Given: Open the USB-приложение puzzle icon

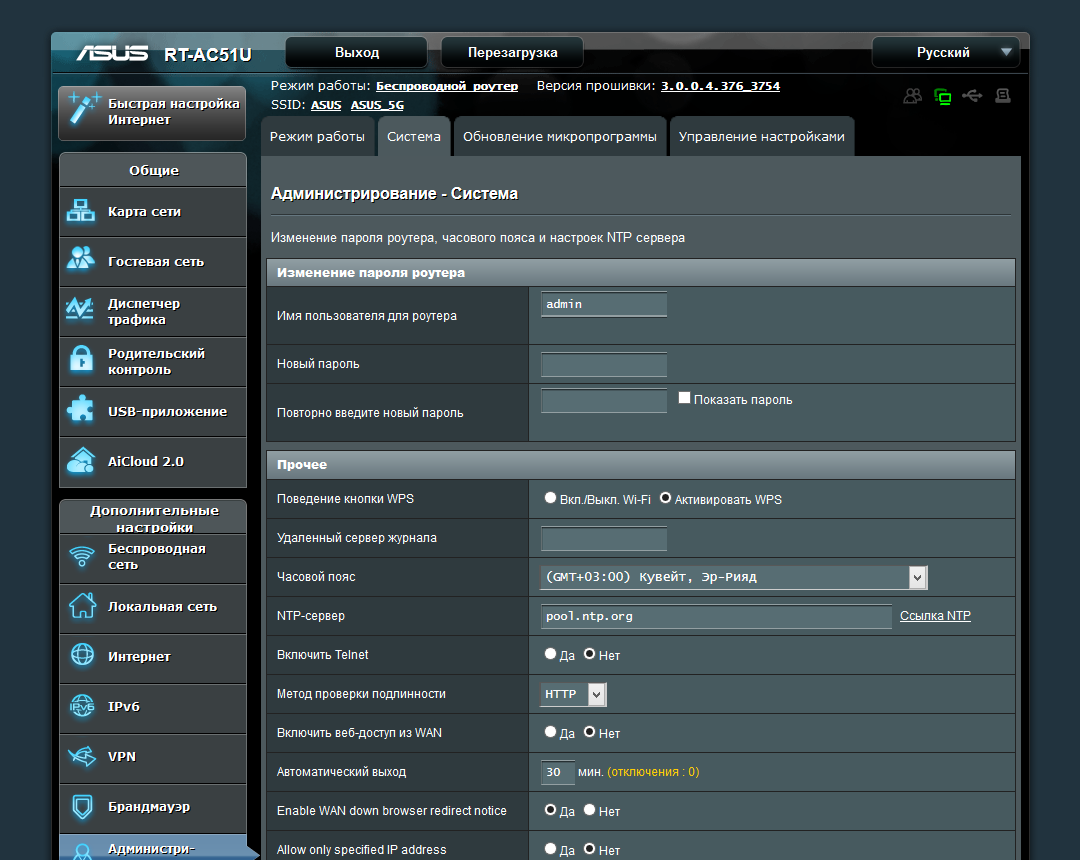Looking at the screenshot, I should [x=81, y=409].
